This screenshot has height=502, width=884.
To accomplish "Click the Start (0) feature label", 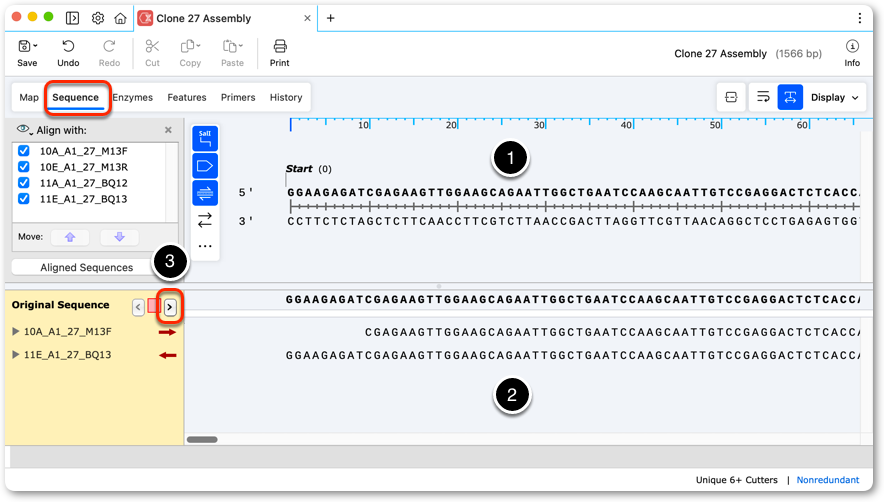I will [308, 169].
